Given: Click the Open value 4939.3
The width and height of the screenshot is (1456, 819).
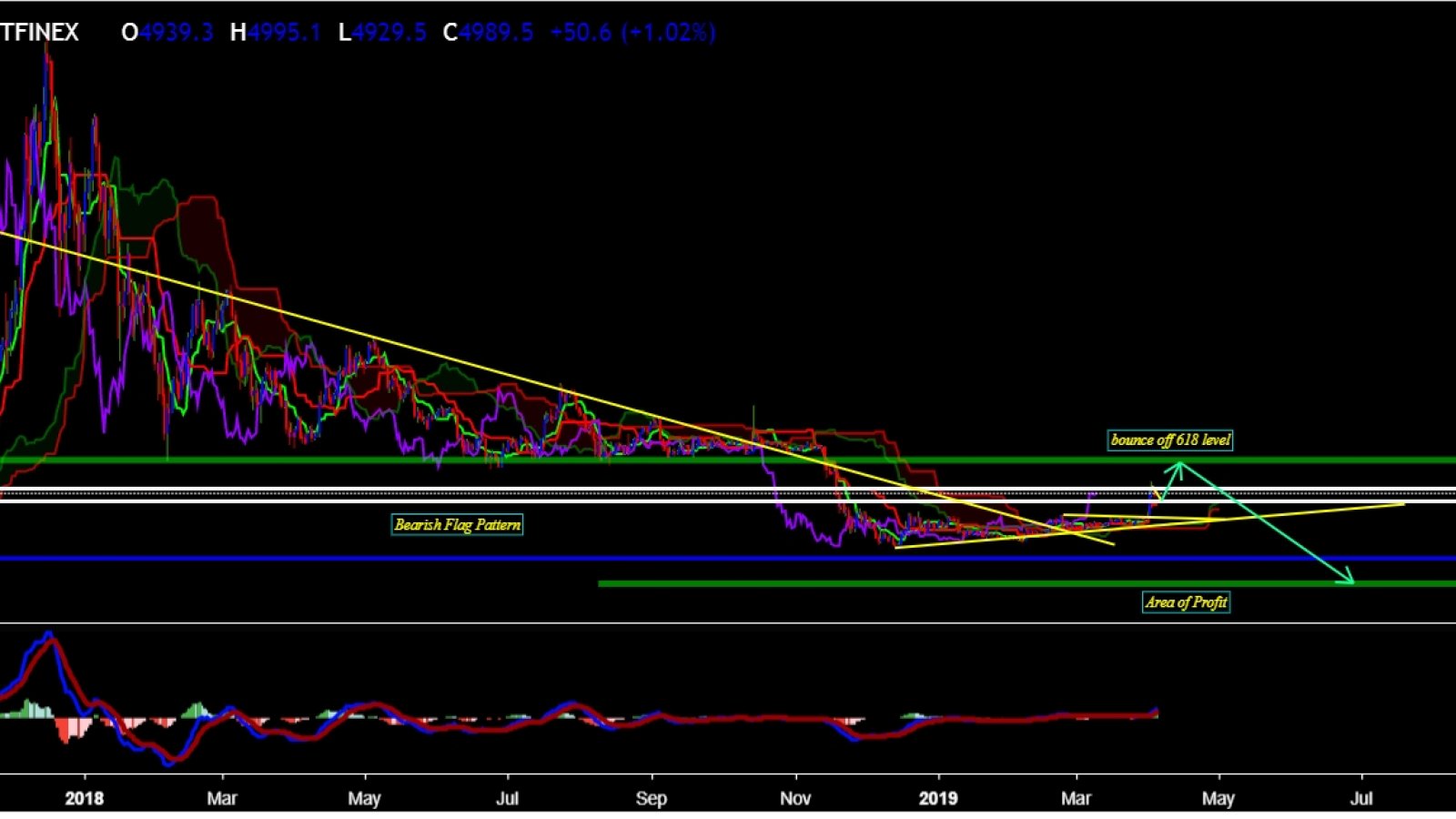Looking at the screenshot, I should click(x=177, y=33).
